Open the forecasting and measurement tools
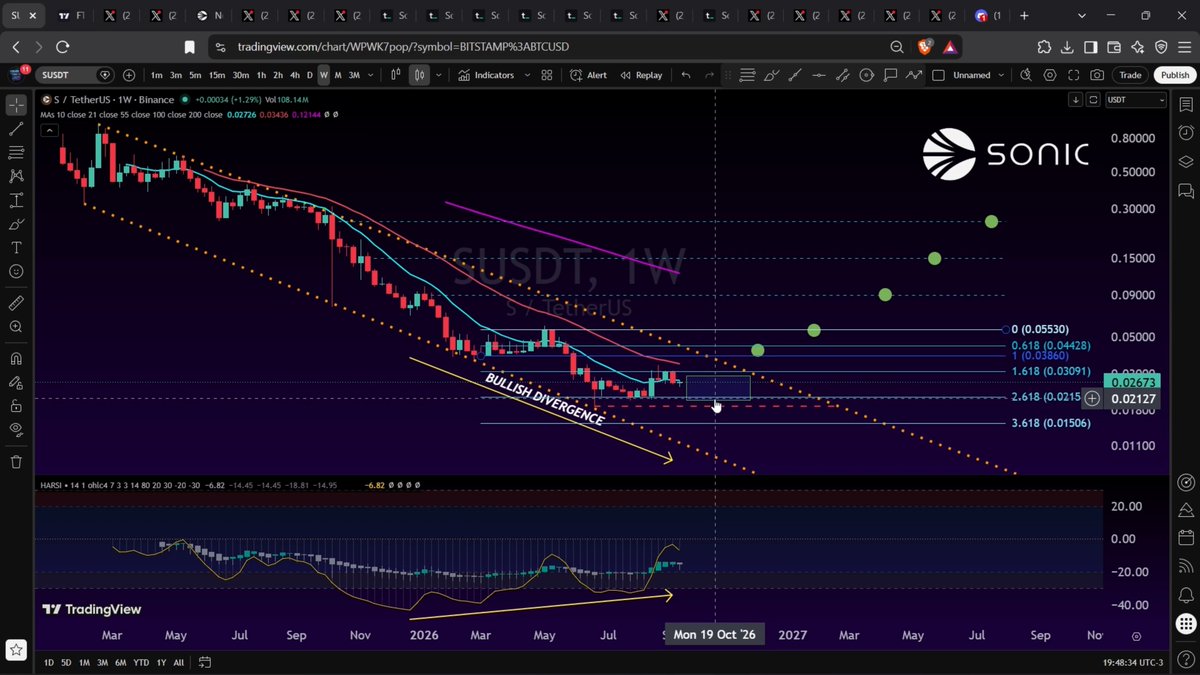Viewport: 1200px width, 675px height. click(x=16, y=200)
